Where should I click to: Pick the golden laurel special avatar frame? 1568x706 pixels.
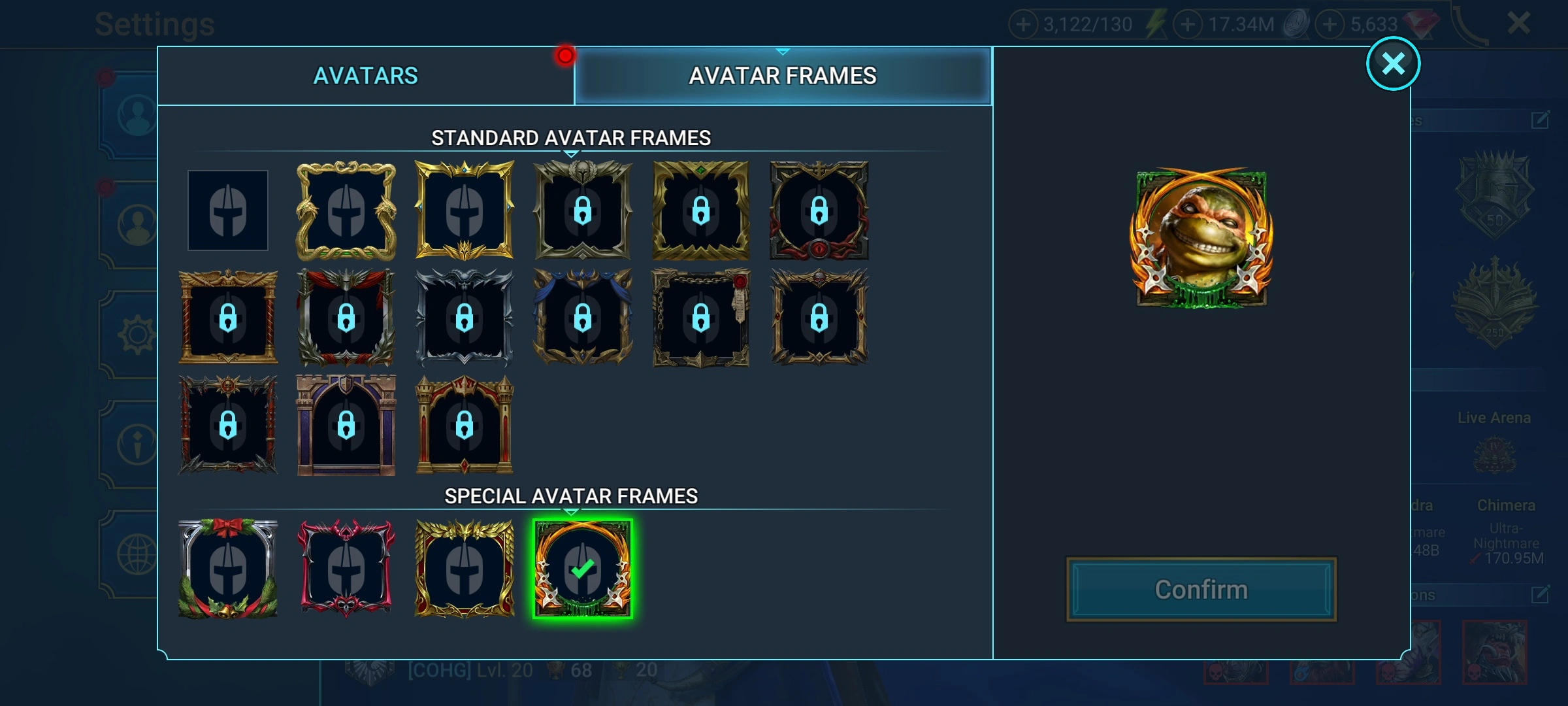click(x=465, y=569)
